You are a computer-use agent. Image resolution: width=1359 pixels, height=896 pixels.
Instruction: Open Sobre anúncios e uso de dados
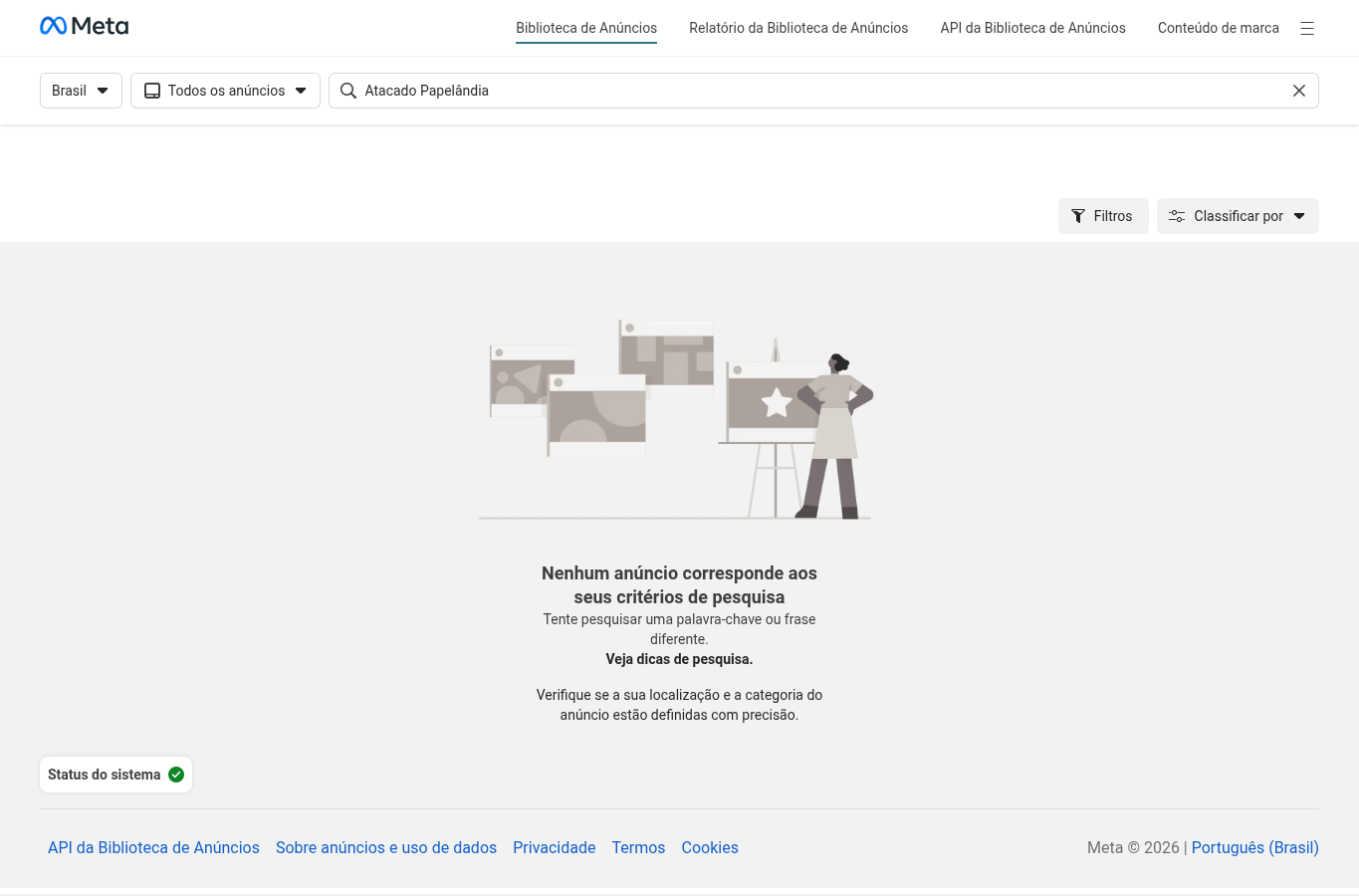386,847
